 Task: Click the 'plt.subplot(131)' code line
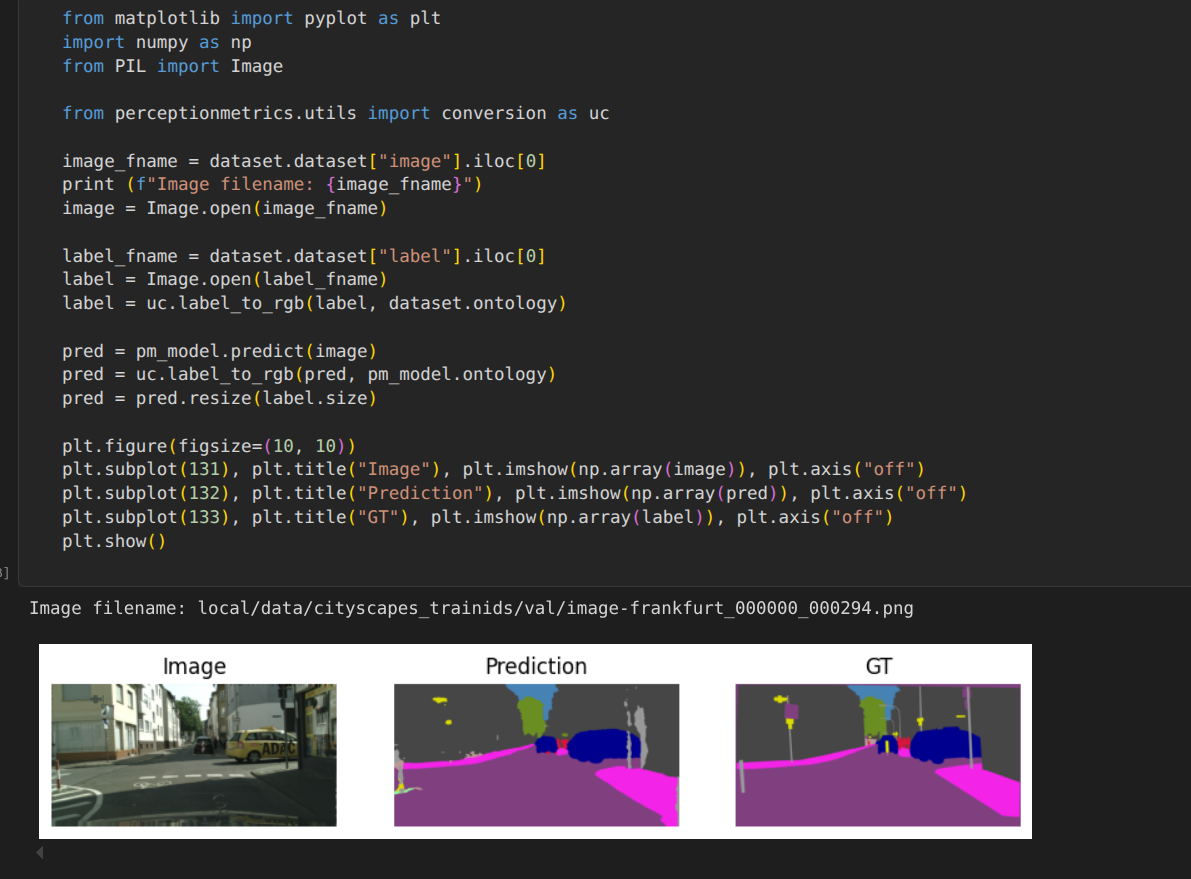(494, 470)
